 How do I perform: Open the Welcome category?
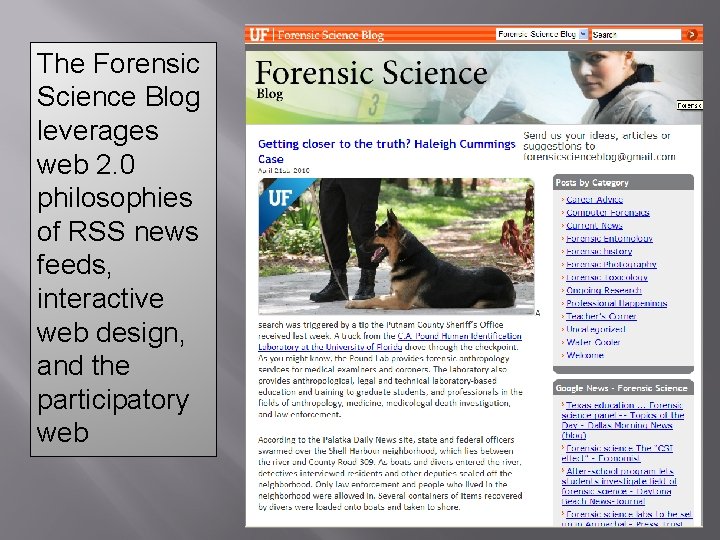(x=585, y=355)
